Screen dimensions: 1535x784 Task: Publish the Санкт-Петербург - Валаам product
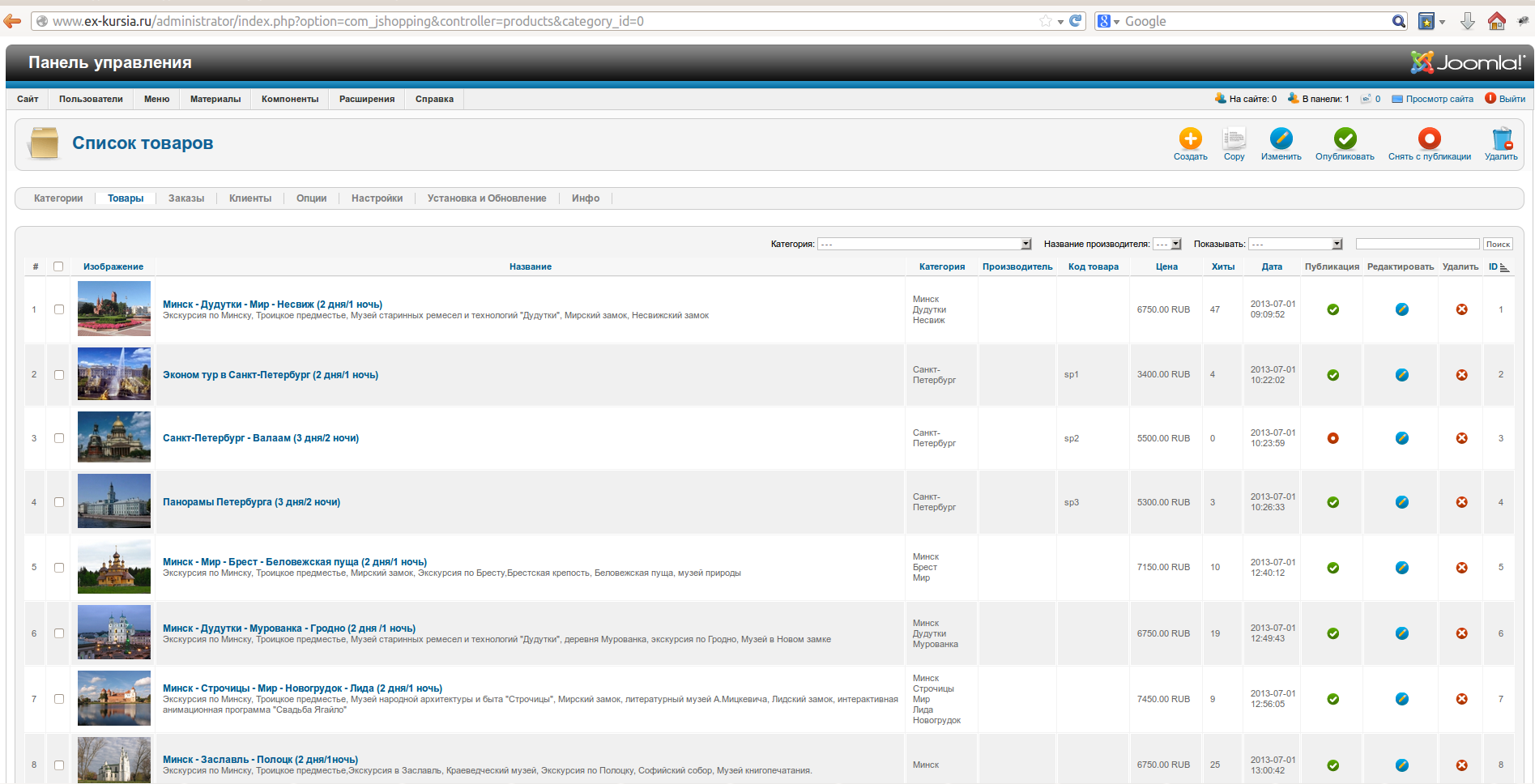(1332, 438)
